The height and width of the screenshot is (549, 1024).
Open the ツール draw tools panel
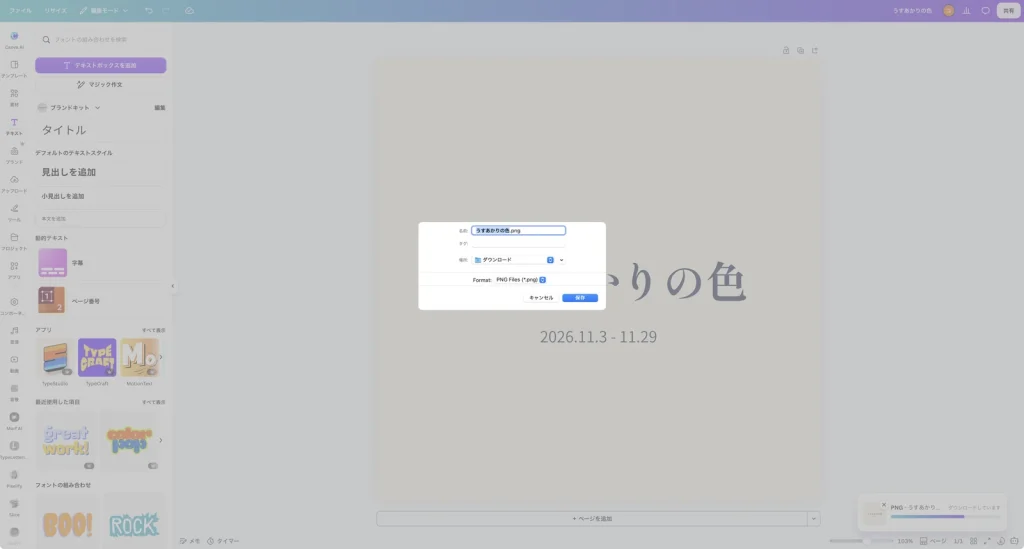[x=14, y=212]
